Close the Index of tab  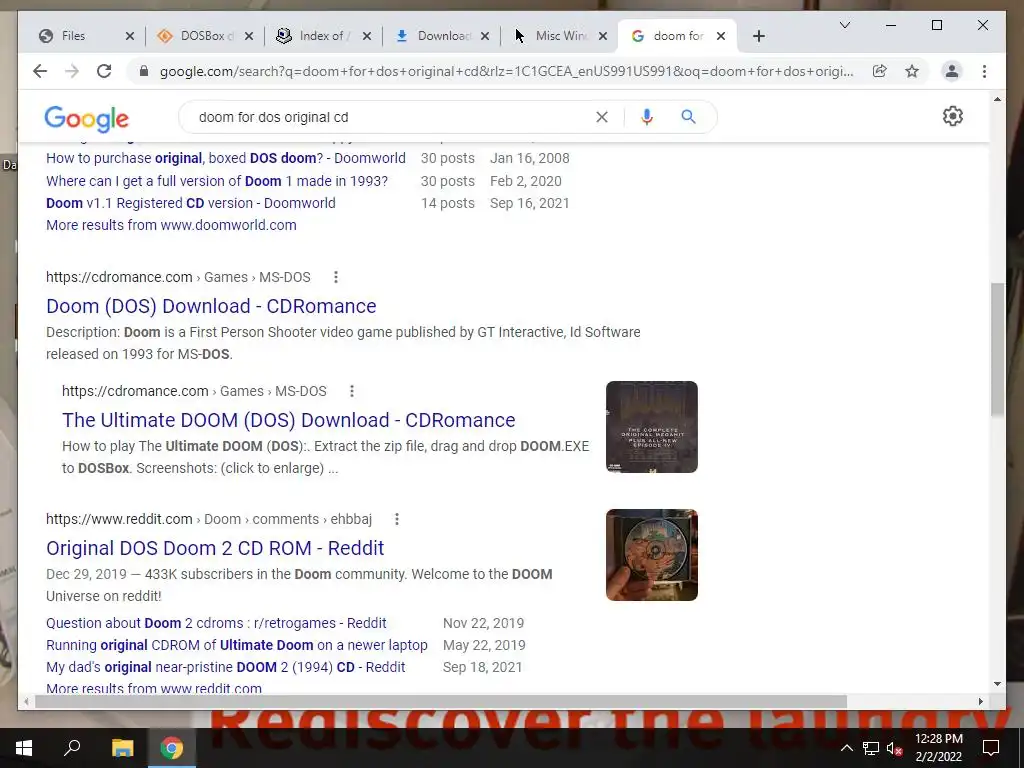click(x=366, y=36)
